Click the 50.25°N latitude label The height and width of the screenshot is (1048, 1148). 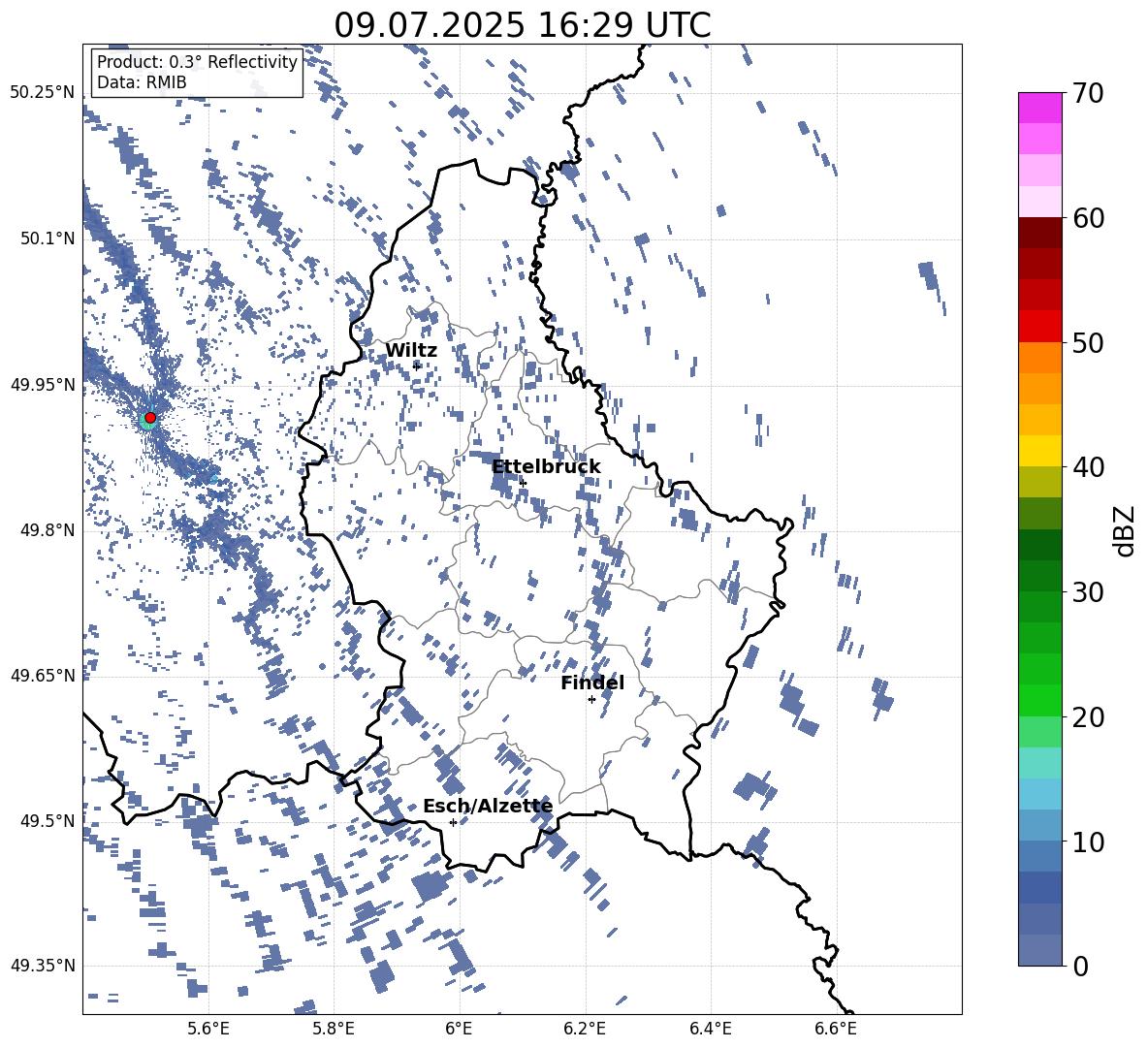[x=44, y=93]
